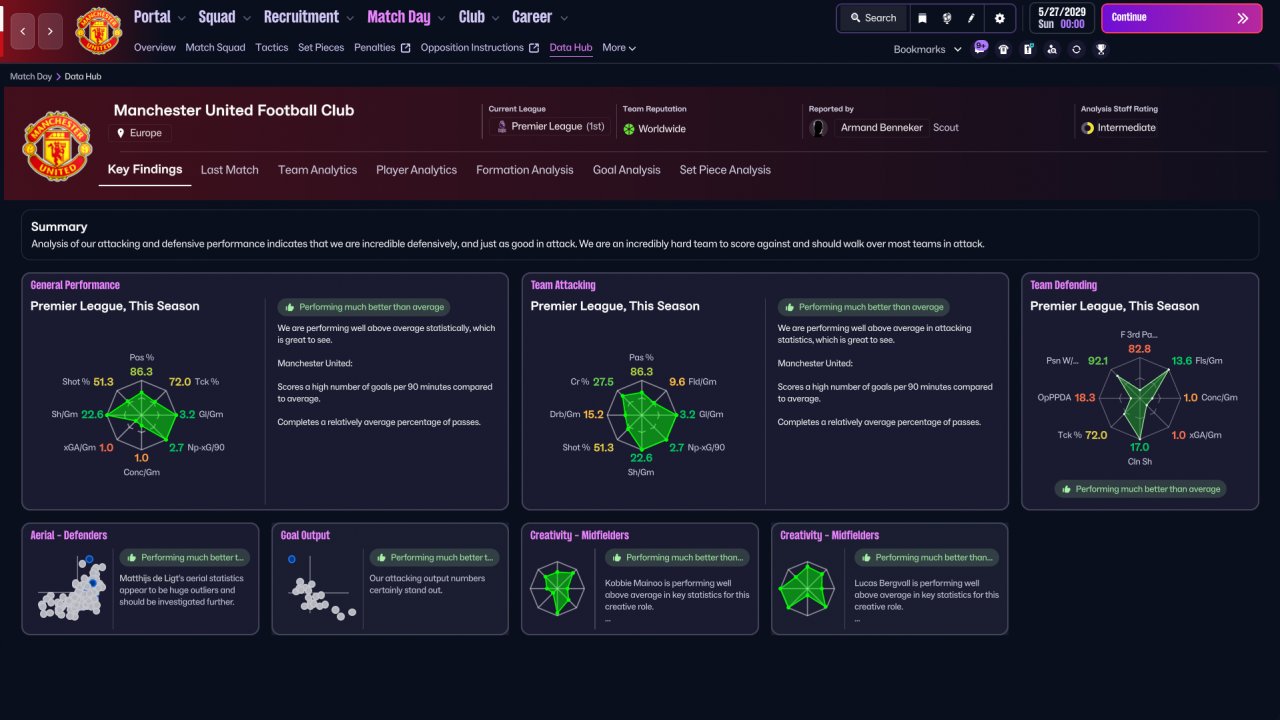Go to Match Squad
This screenshot has width=1280, height=720.
coord(215,47)
